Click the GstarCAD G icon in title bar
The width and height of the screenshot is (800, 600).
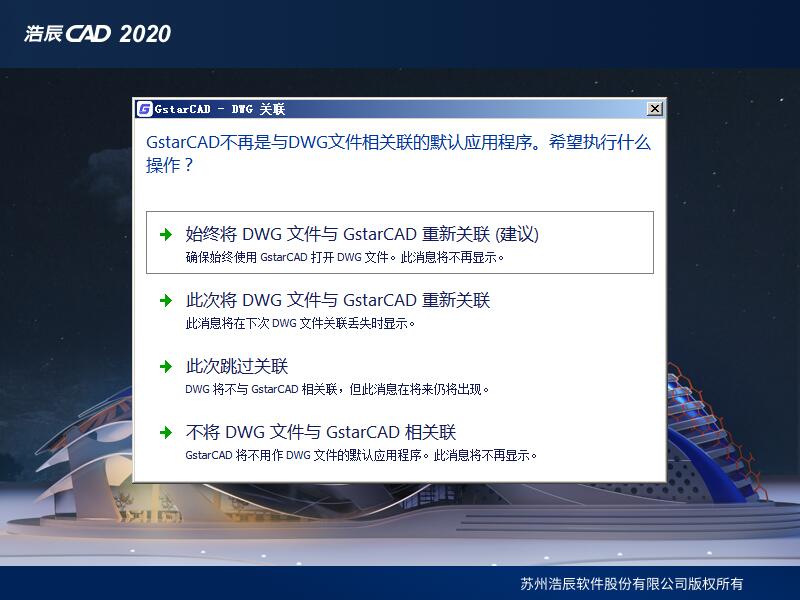(x=145, y=109)
